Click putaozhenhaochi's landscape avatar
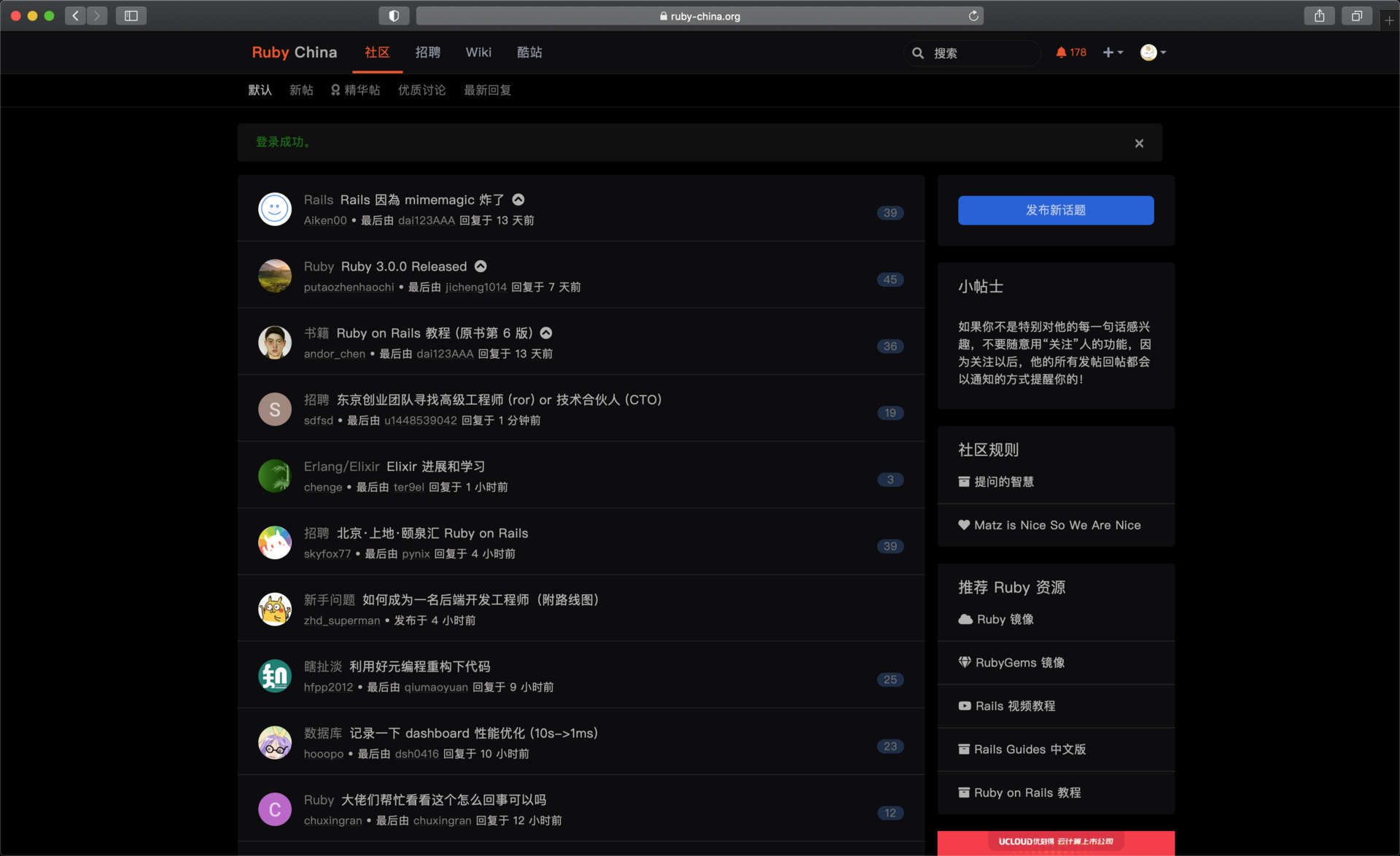 click(x=275, y=276)
